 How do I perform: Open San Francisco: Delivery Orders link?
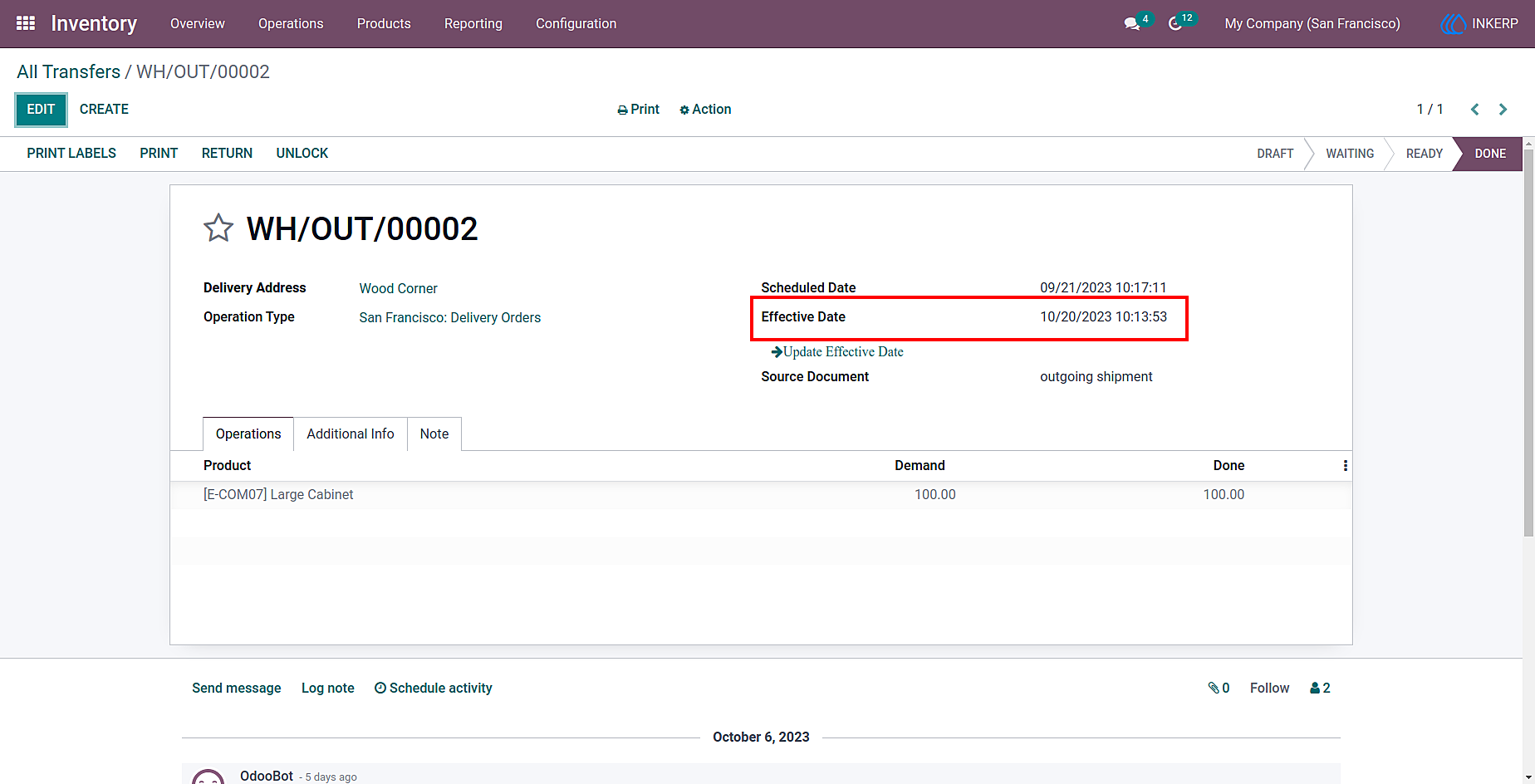tap(450, 318)
